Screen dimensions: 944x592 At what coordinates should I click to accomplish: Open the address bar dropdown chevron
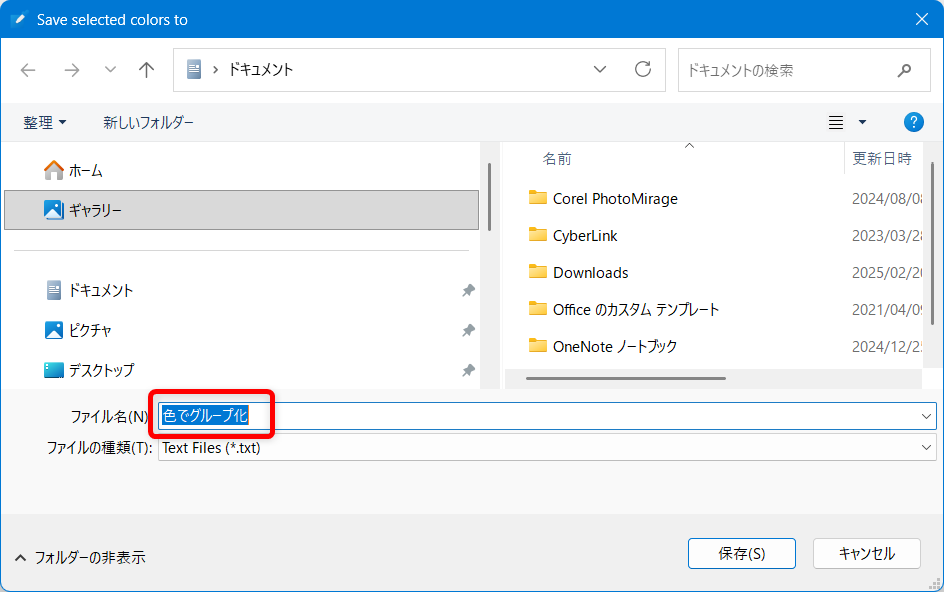(599, 69)
